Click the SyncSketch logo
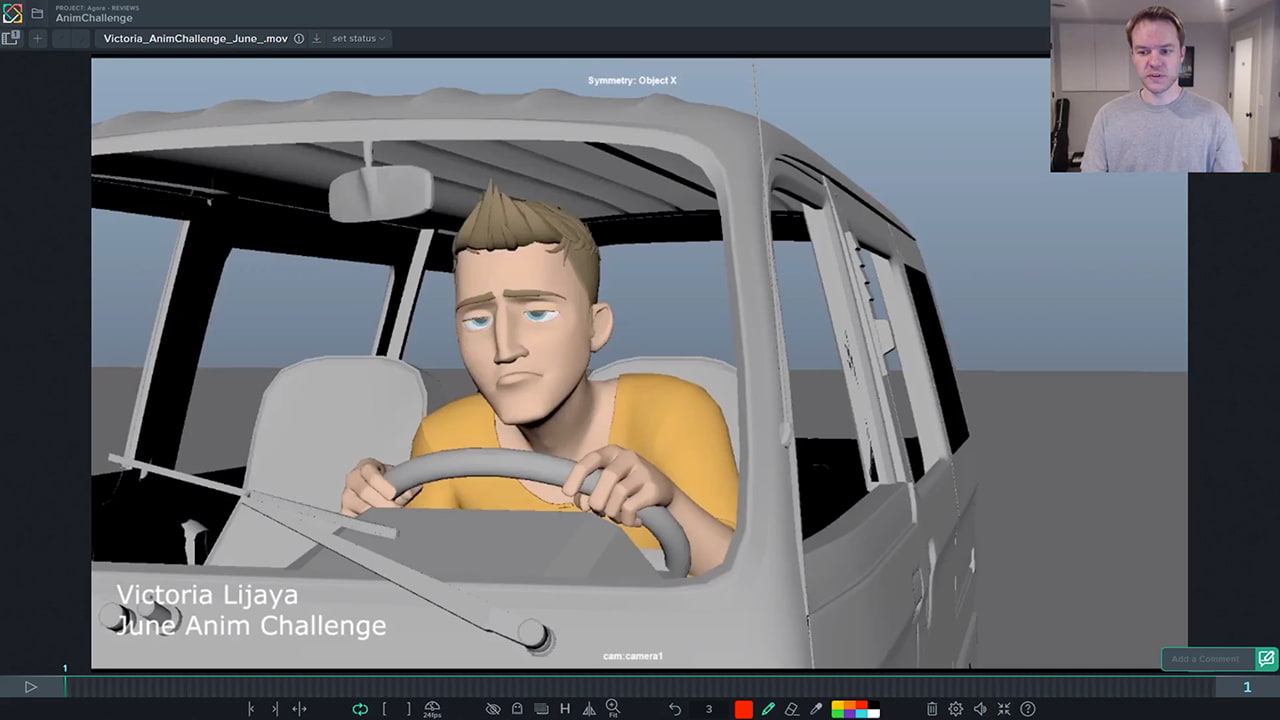Image resolution: width=1280 pixels, height=720 pixels. pos(12,13)
